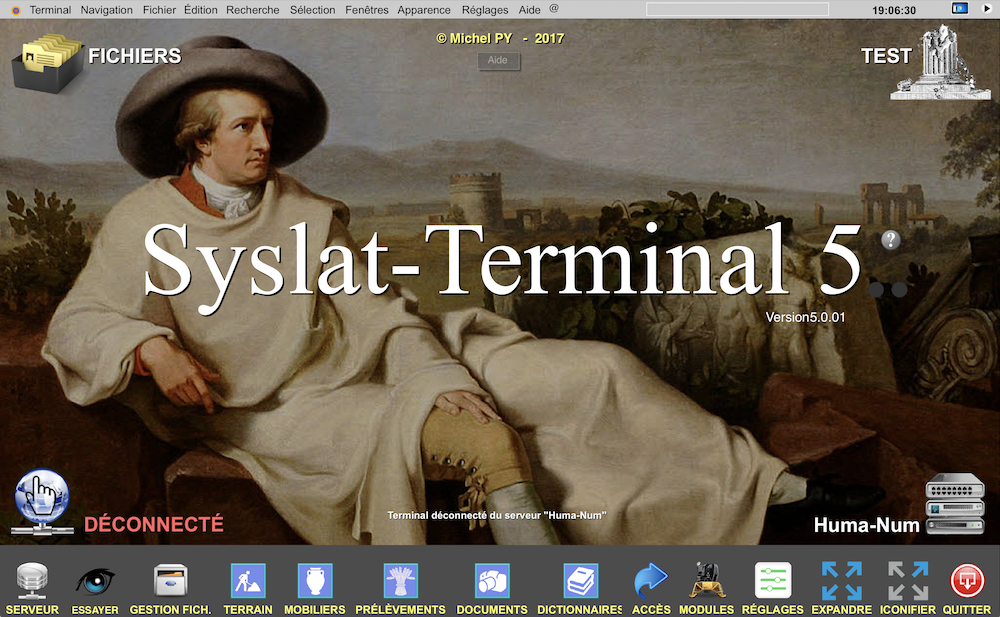This screenshot has width=1000, height=617.
Task: Open the Navigation menu
Action: pyautogui.click(x=106, y=9)
